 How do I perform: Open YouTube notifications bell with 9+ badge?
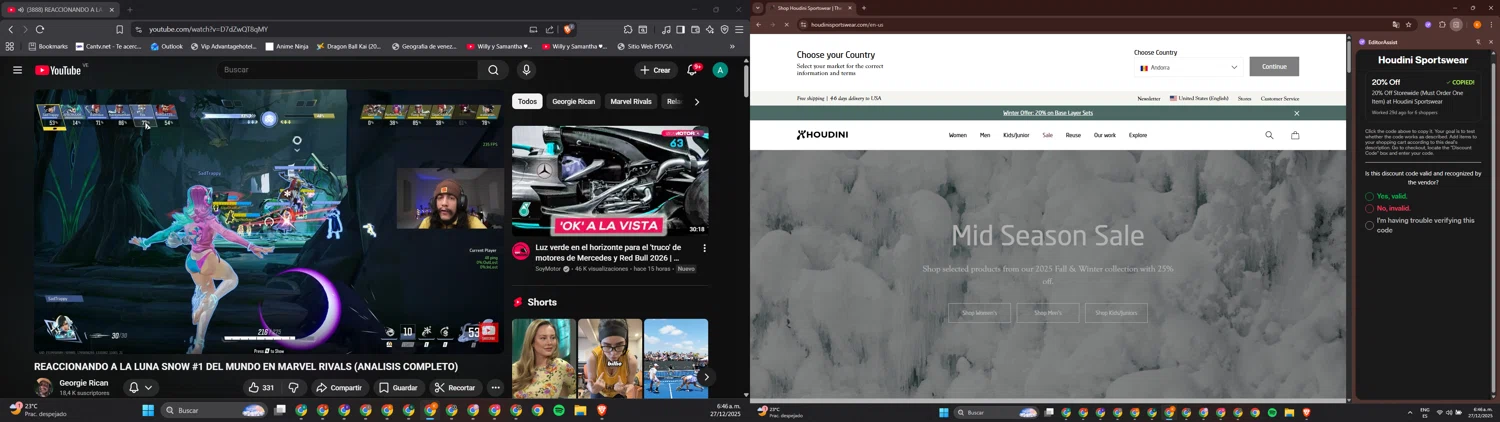[692, 70]
